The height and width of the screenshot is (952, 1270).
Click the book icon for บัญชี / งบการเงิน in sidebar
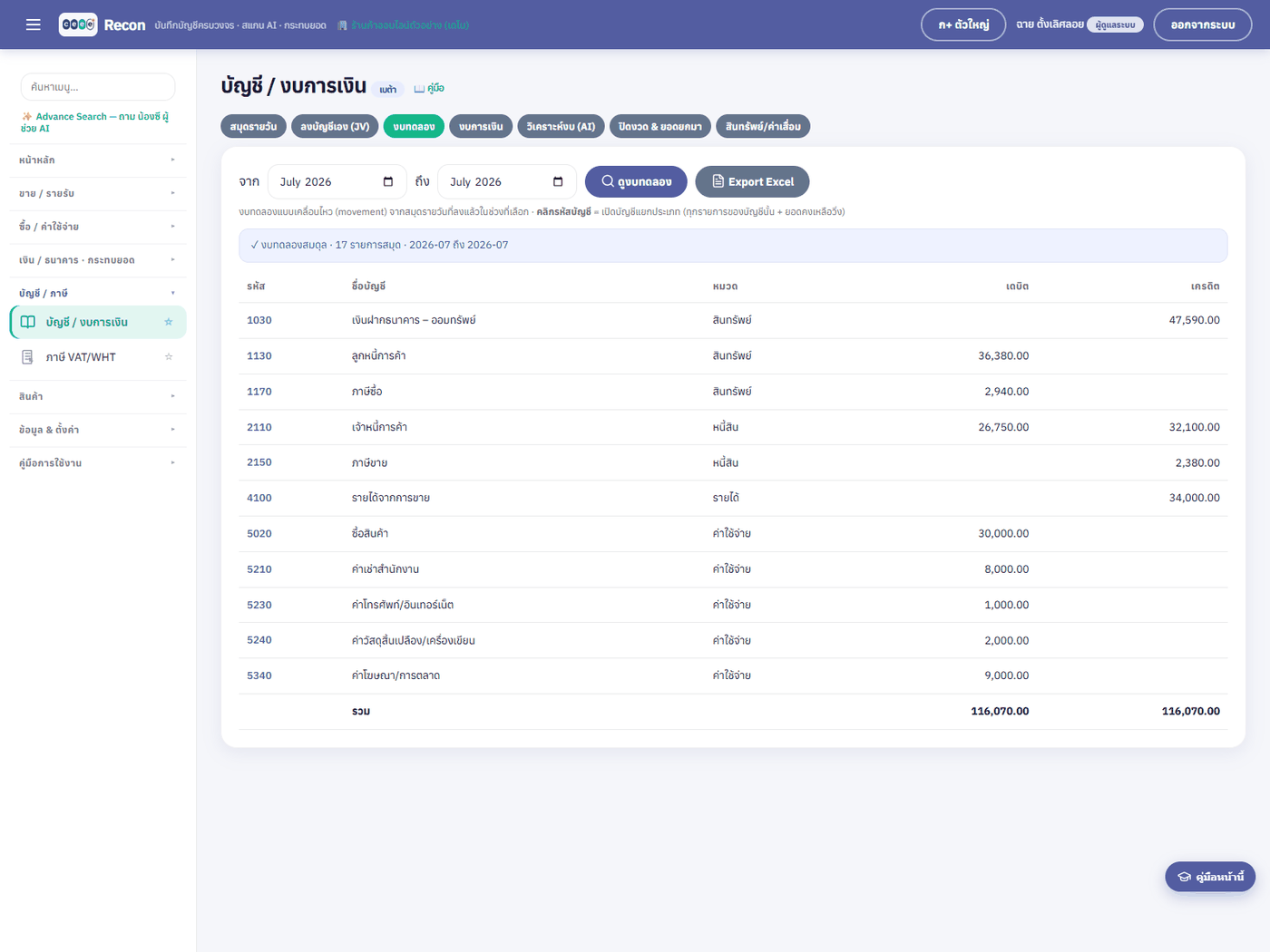pyautogui.click(x=28, y=322)
